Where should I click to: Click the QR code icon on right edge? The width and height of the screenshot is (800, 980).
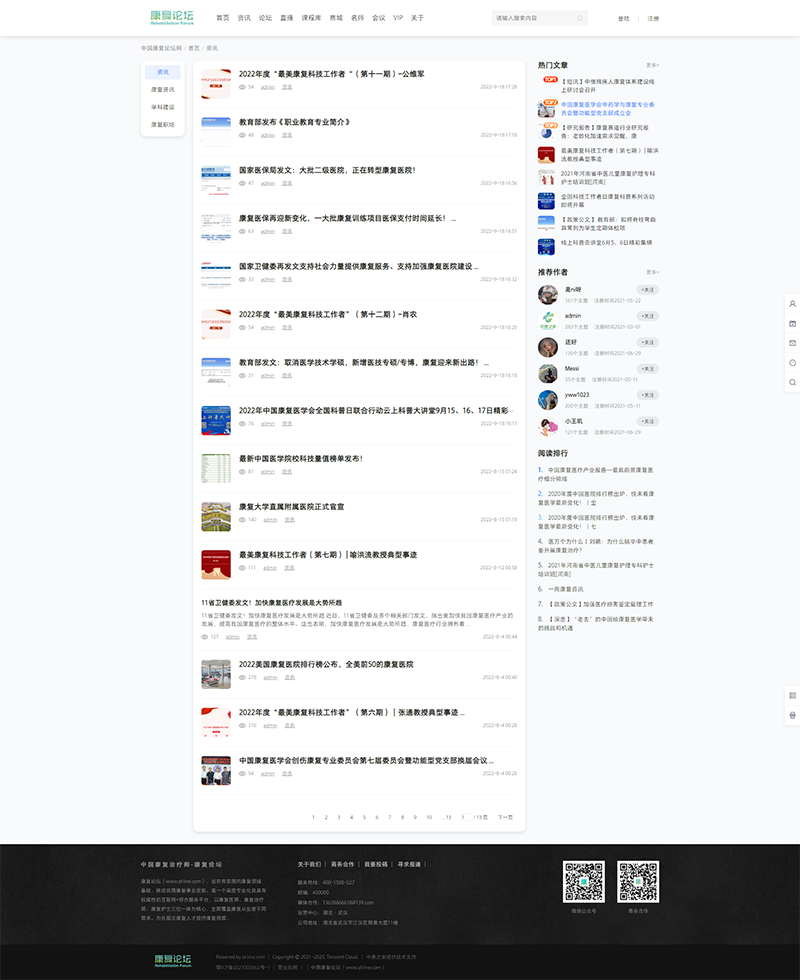click(x=792, y=695)
